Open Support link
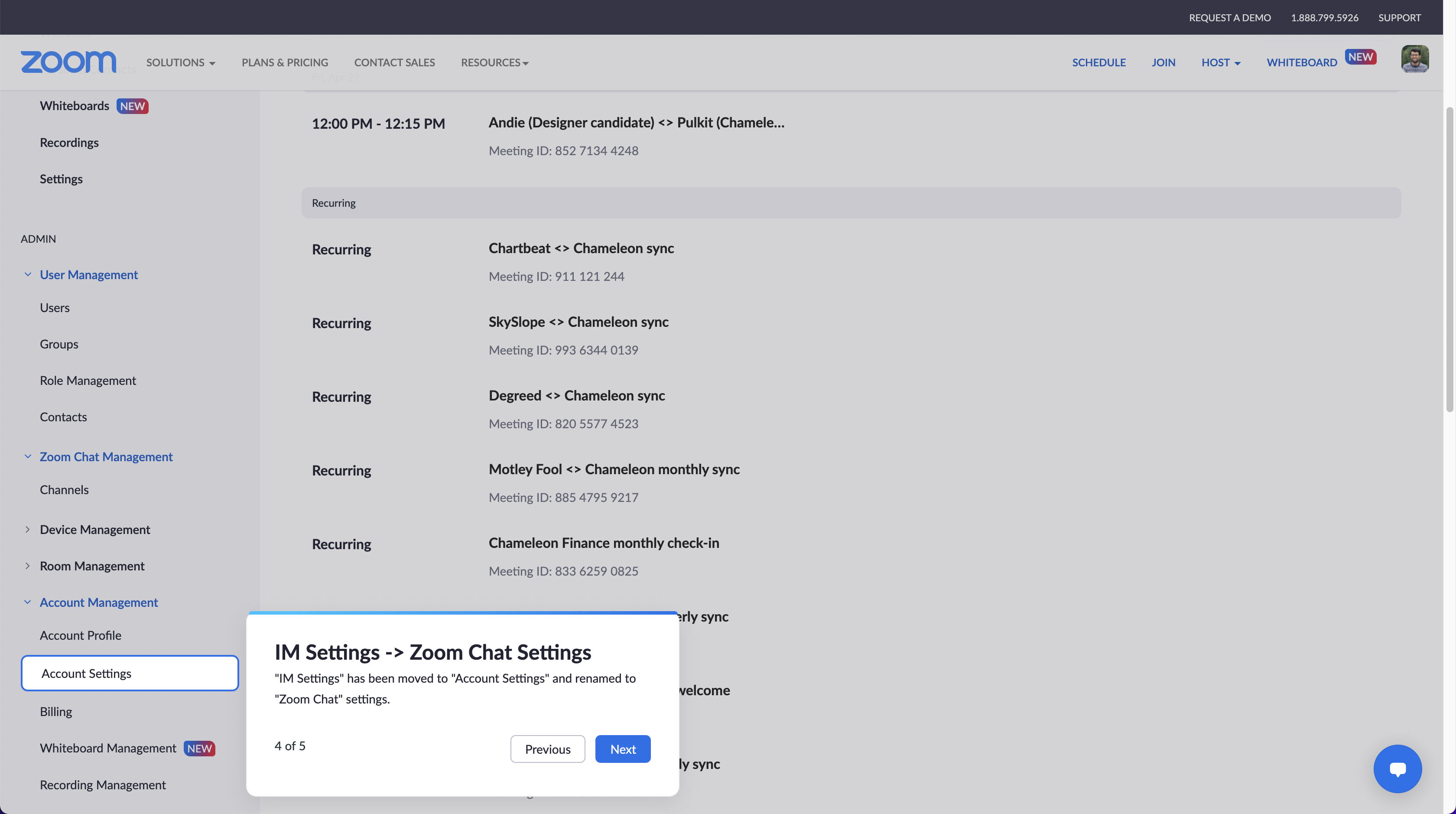 [1400, 17]
